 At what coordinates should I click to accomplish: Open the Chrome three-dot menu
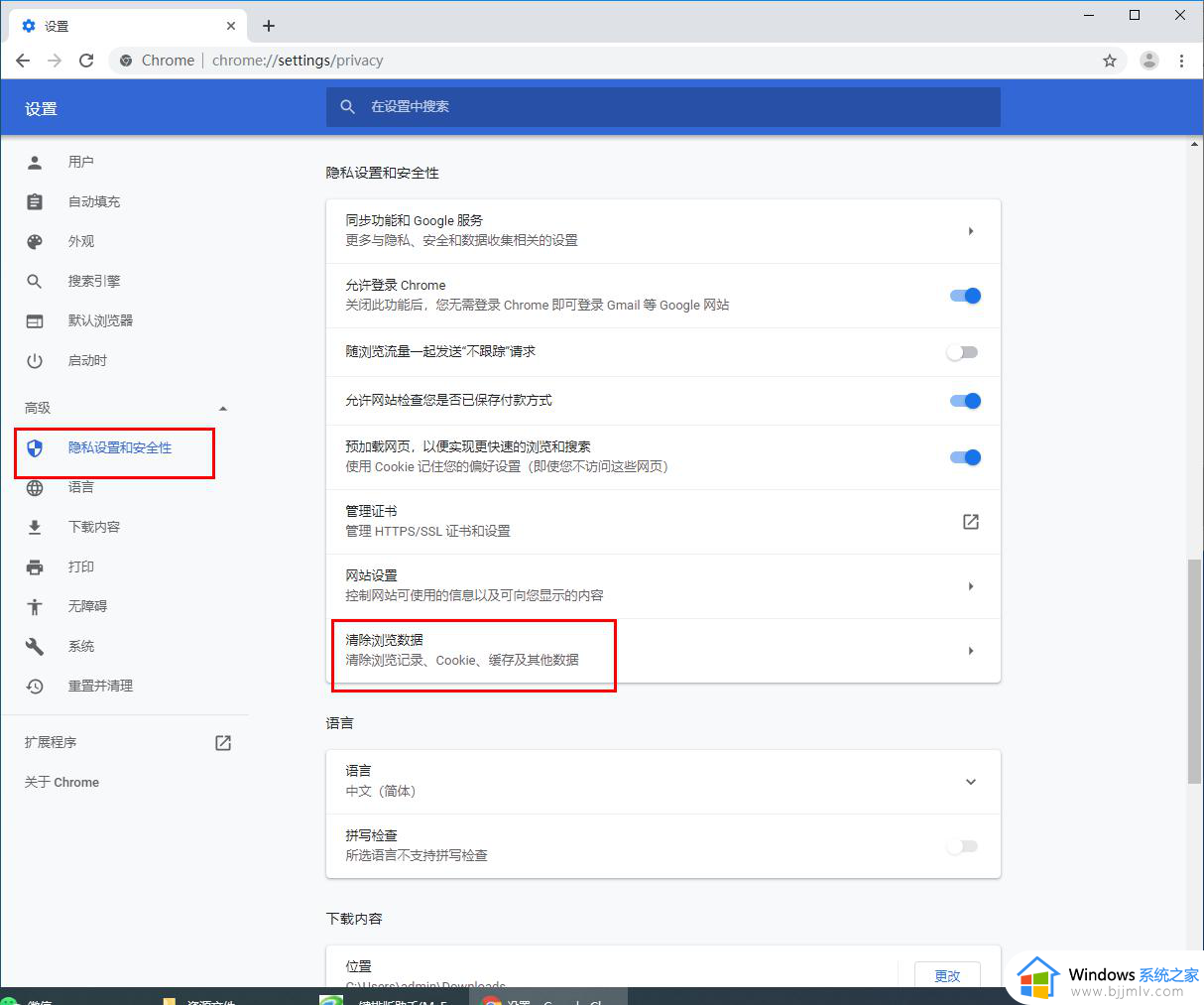point(1181,61)
